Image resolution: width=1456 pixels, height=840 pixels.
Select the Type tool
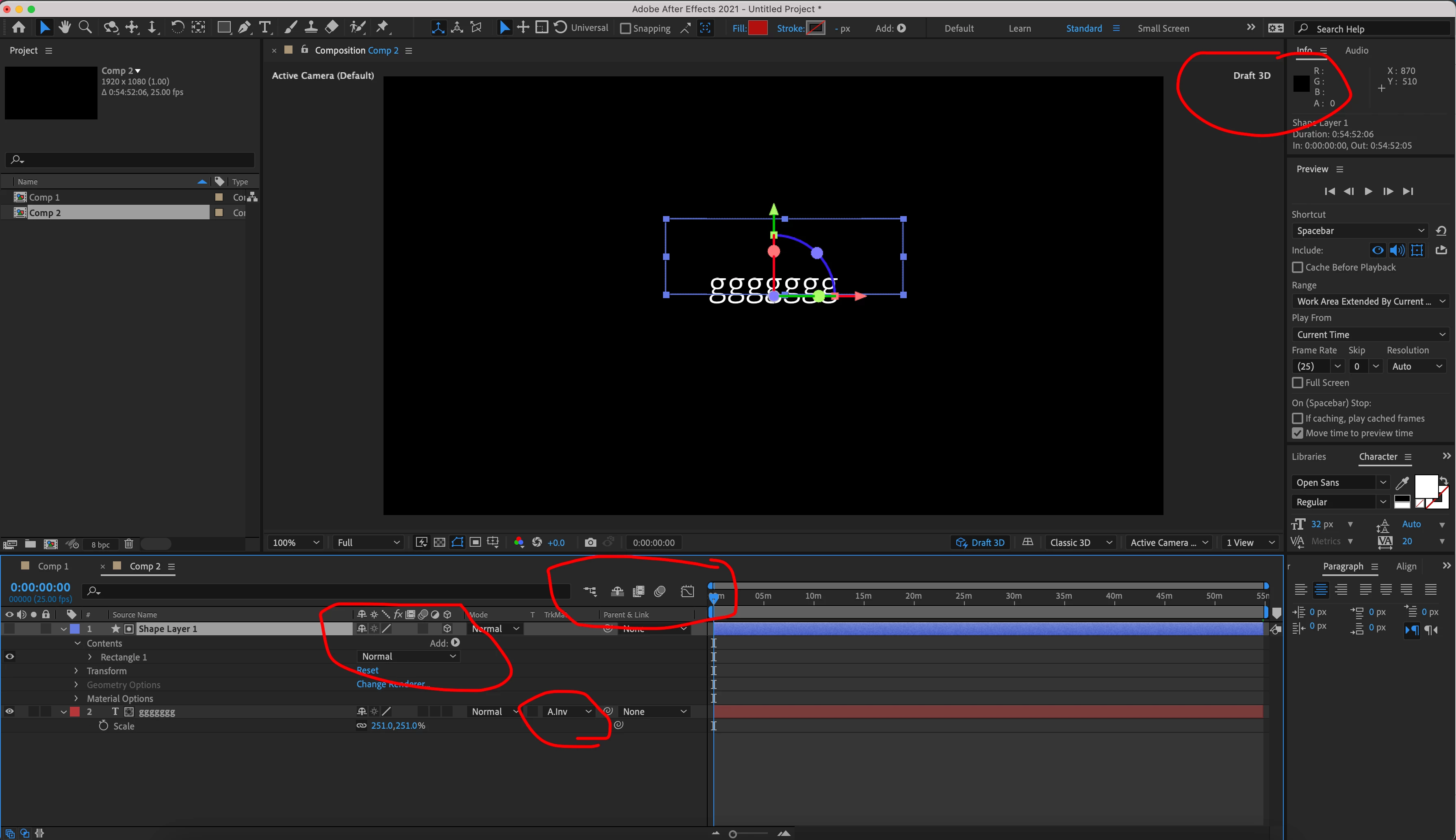(x=265, y=27)
